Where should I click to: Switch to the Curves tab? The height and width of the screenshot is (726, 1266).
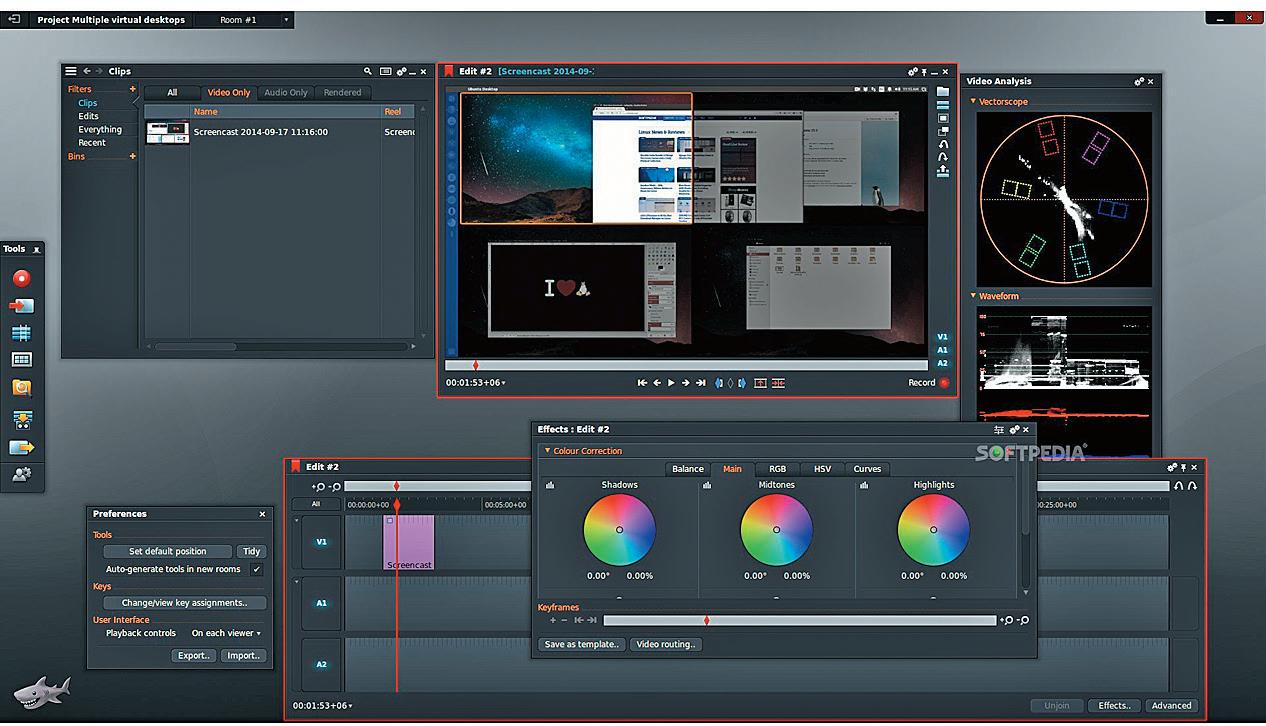click(x=867, y=469)
